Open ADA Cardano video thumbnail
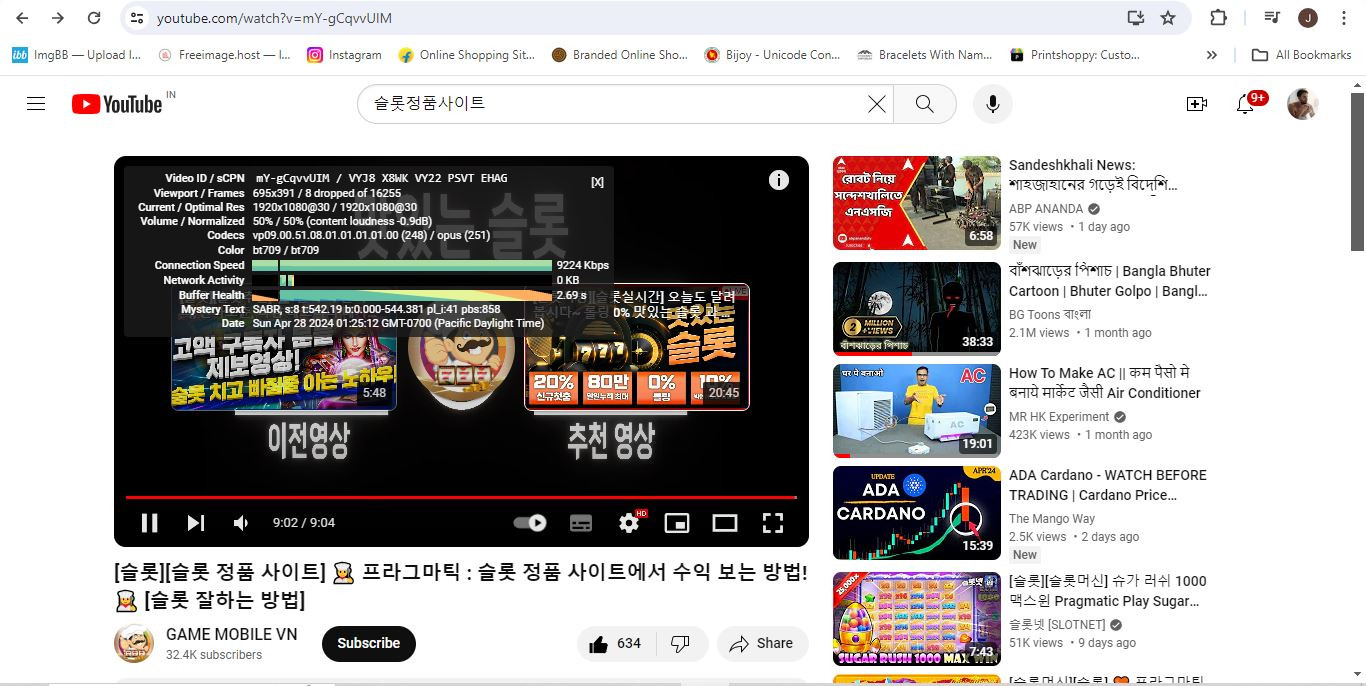This screenshot has width=1366, height=686. pos(917,513)
